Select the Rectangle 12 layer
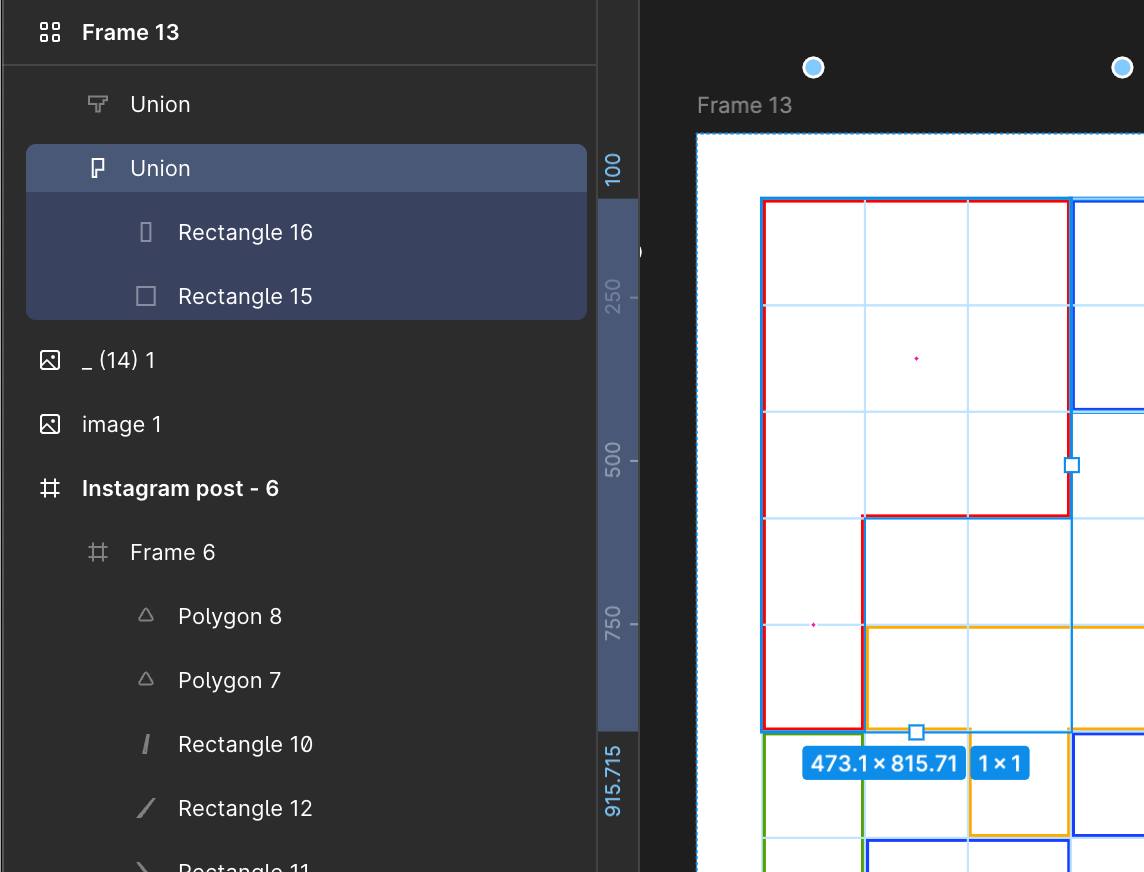Viewport: 1144px width, 872px height. coord(245,809)
